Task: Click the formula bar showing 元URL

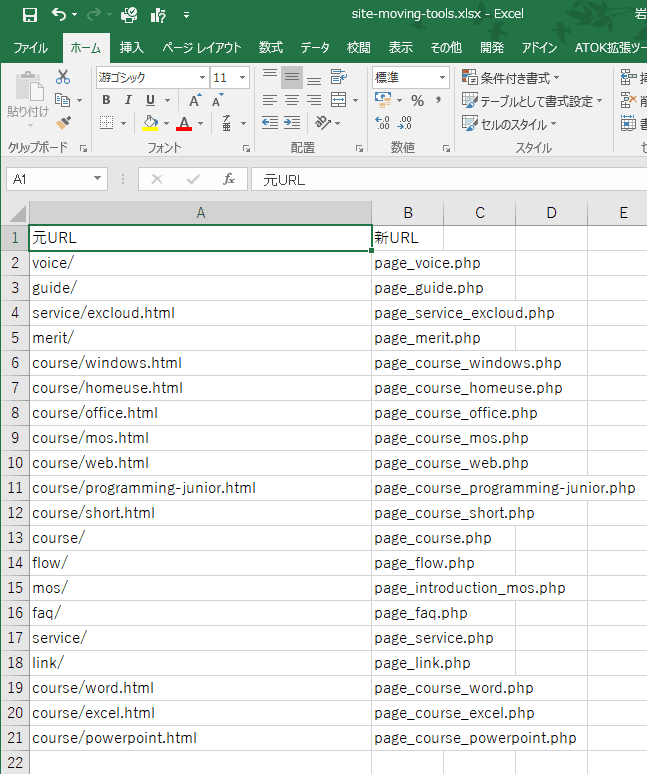Action: 449,180
